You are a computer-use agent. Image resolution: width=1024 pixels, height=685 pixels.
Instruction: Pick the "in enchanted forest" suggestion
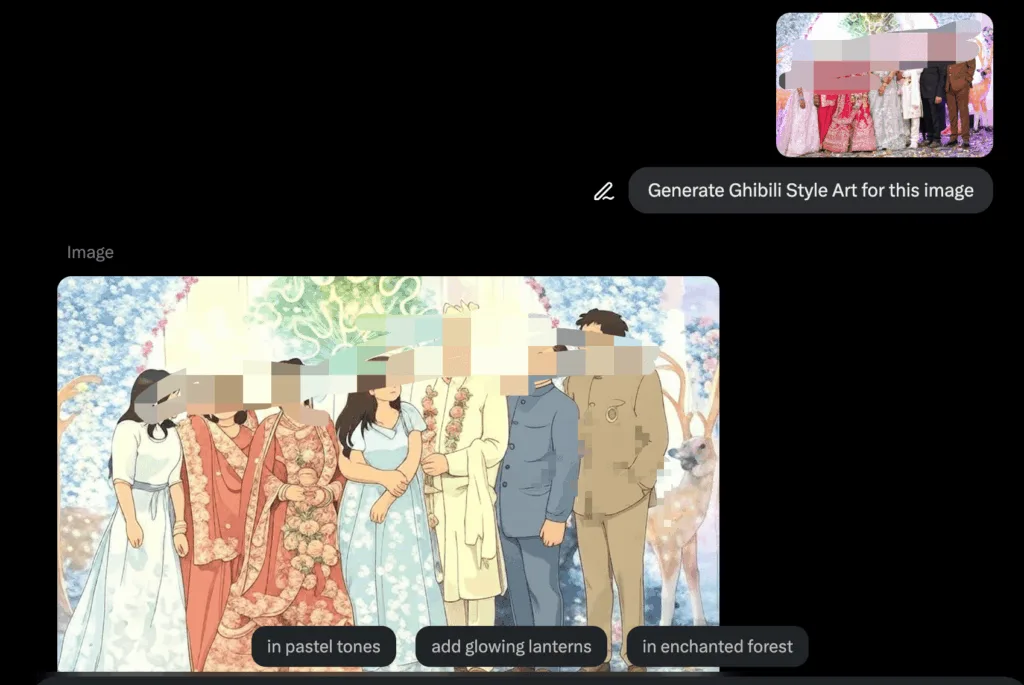tap(717, 646)
